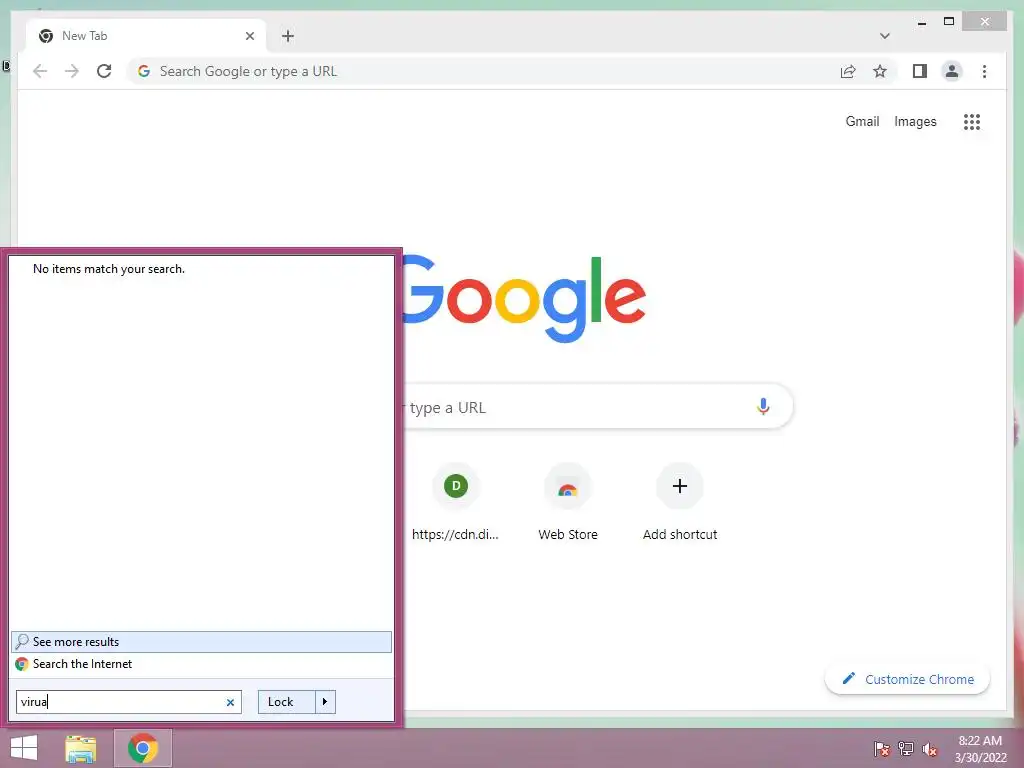The width and height of the screenshot is (1024, 768).
Task: Click Chrome back navigation arrow
Action: pyautogui.click(x=40, y=71)
